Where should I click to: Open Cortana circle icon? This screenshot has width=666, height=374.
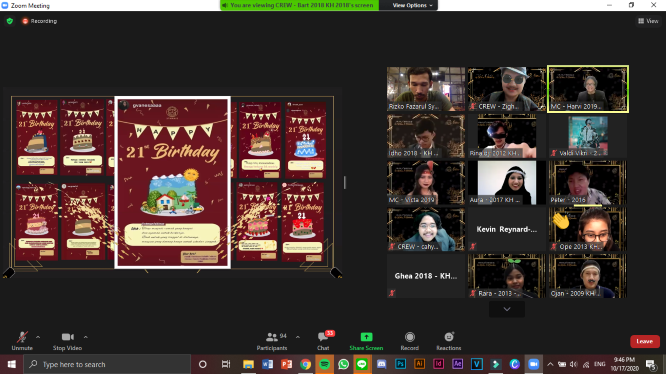pos(203,364)
